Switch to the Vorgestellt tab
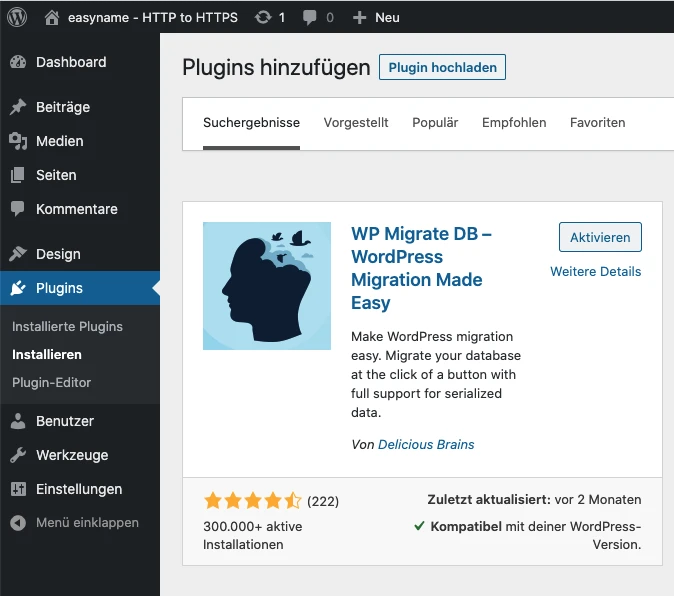 (356, 123)
